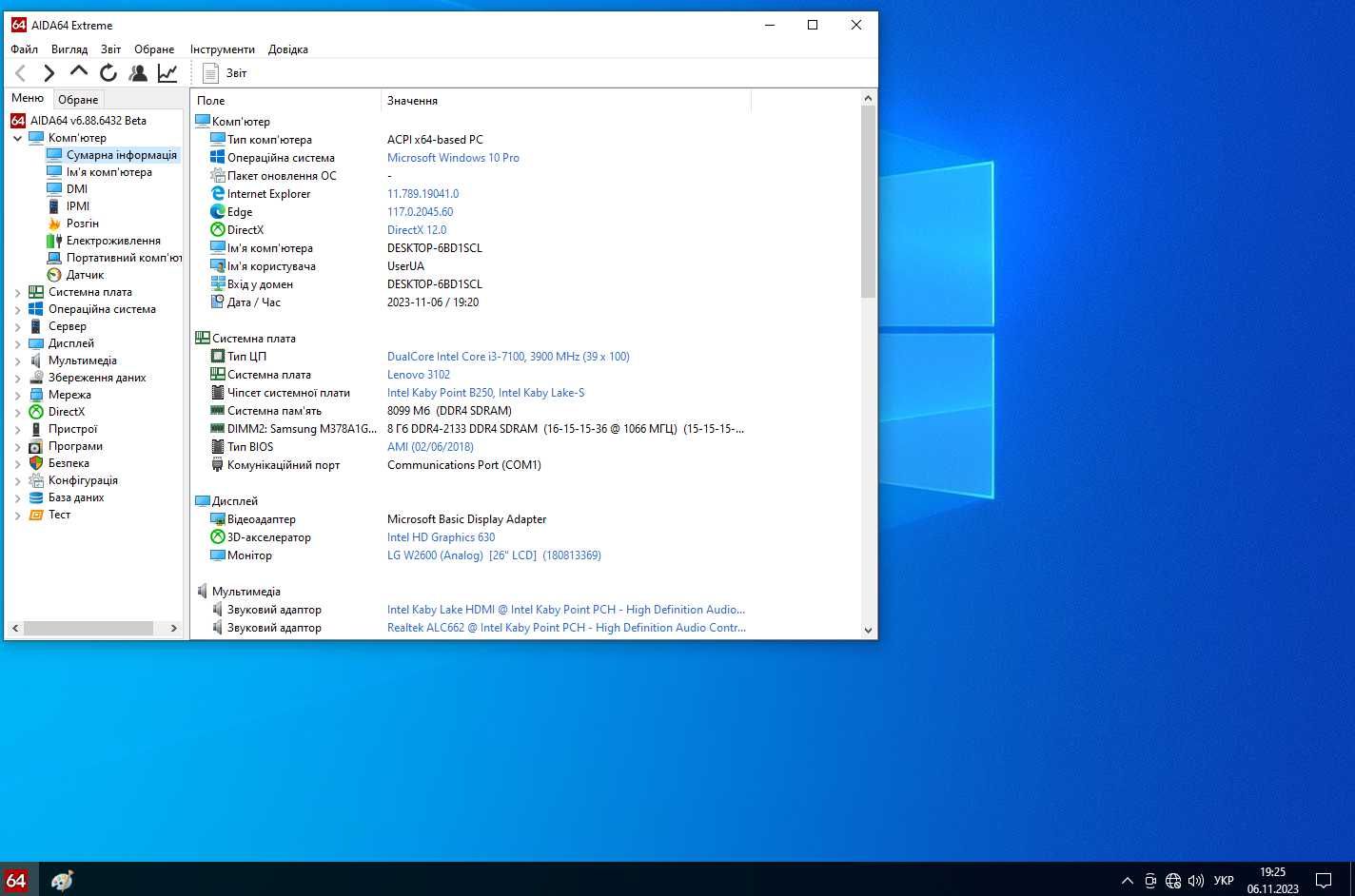Viewport: 1355px width, 896px height.
Task: Open the Звіт menu in the menu bar
Action: [111, 49]
